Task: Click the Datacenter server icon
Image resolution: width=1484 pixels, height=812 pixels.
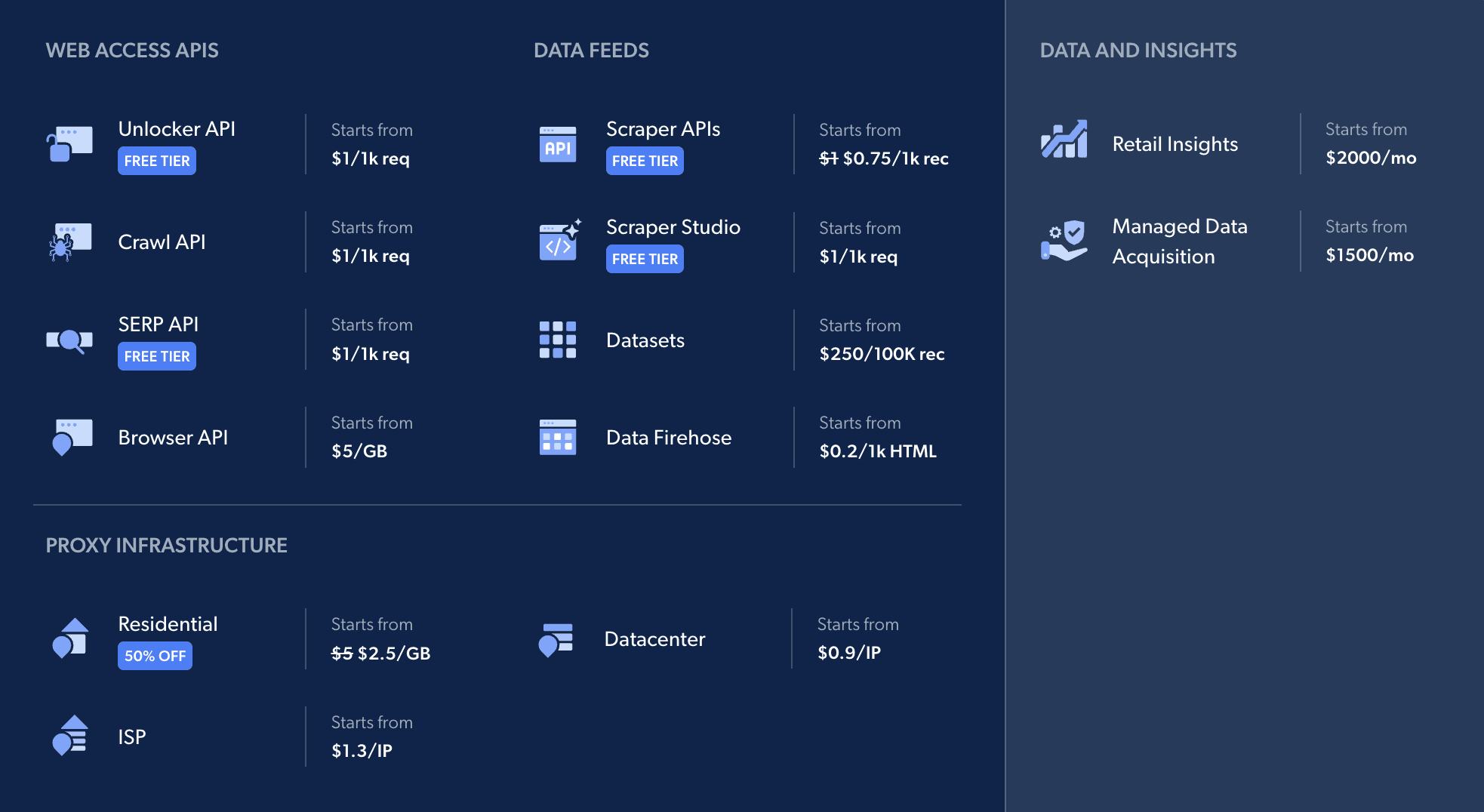Action: pyautogui.click(x=556, y=639)
